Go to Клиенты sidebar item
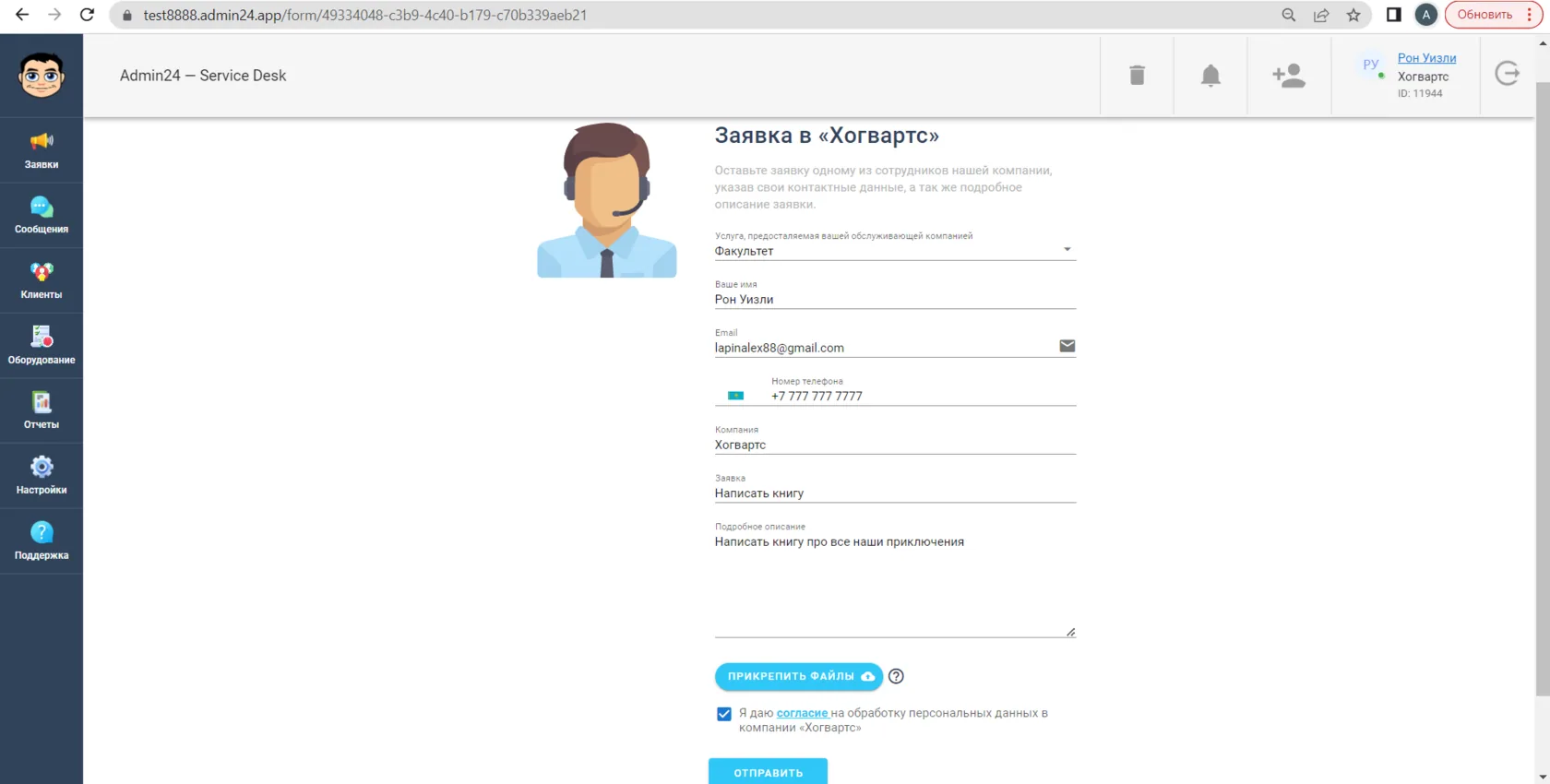Viewport: 1550px width, 784px height. pos(42,280)
